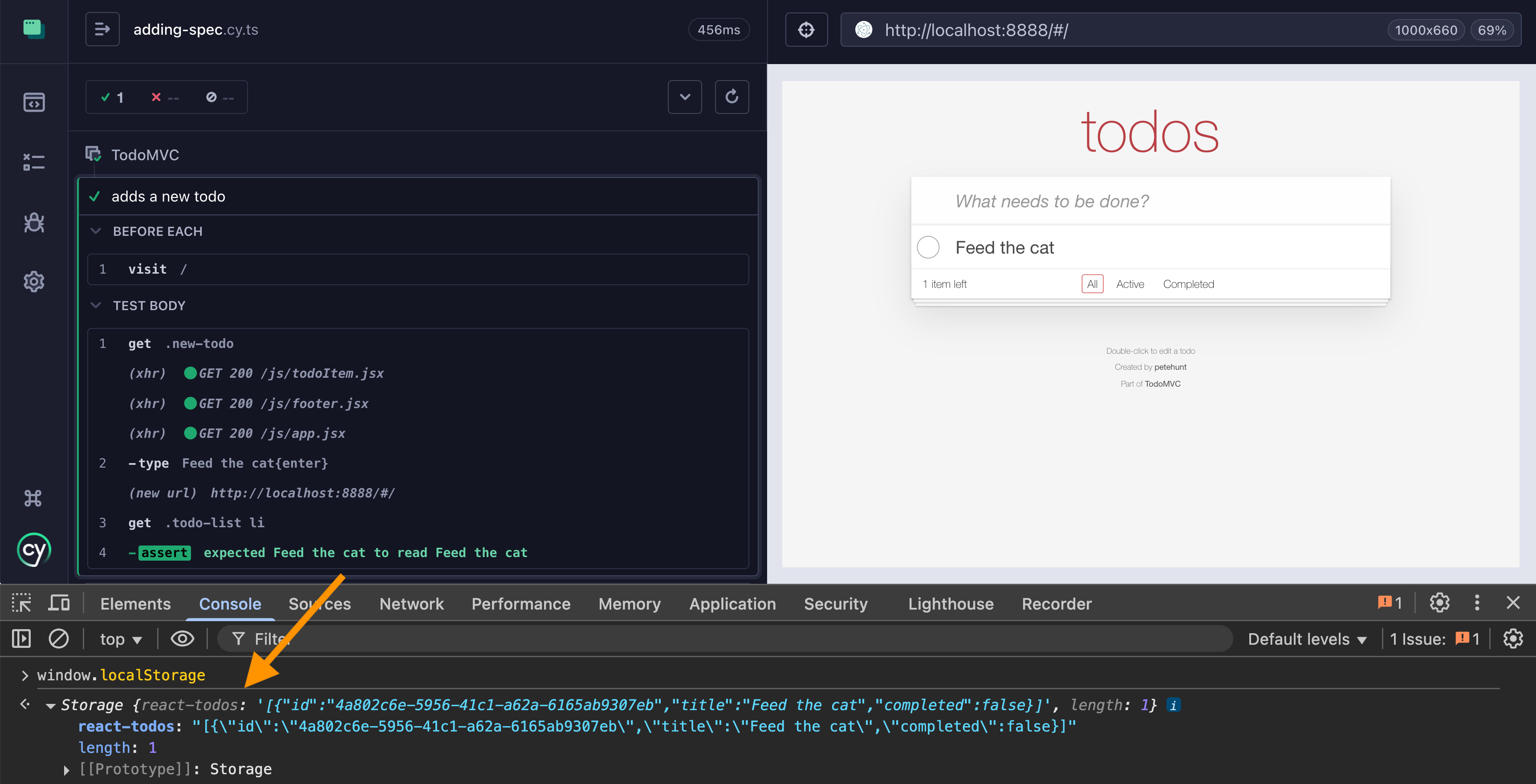1536x784 pixels.
Task: Click the pending tests count
Action: coord(220,97)
